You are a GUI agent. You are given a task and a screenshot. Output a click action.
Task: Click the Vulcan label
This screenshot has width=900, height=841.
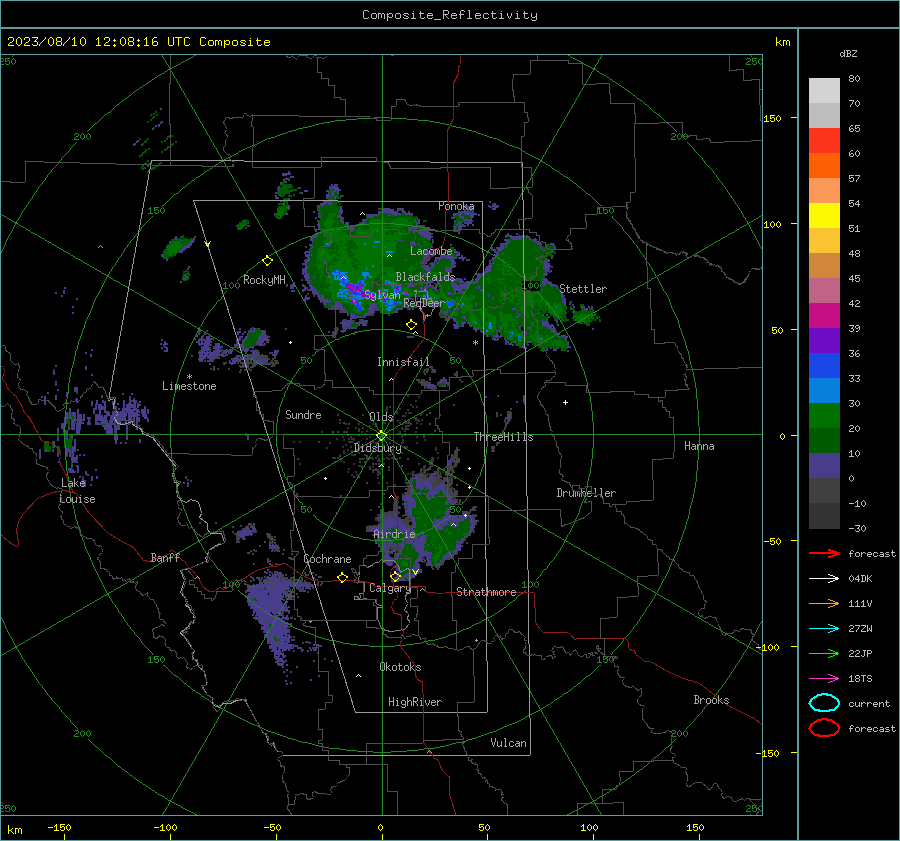coord(508,743)
